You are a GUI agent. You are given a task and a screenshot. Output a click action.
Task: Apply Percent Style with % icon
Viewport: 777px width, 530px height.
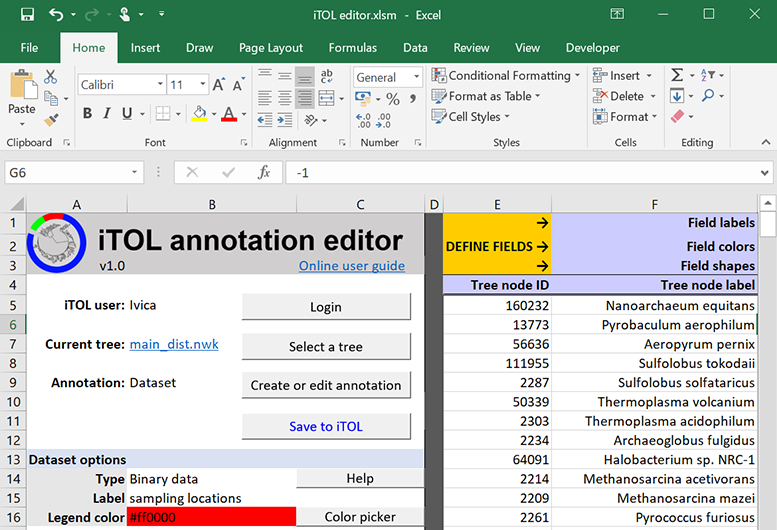click(393, 99)
